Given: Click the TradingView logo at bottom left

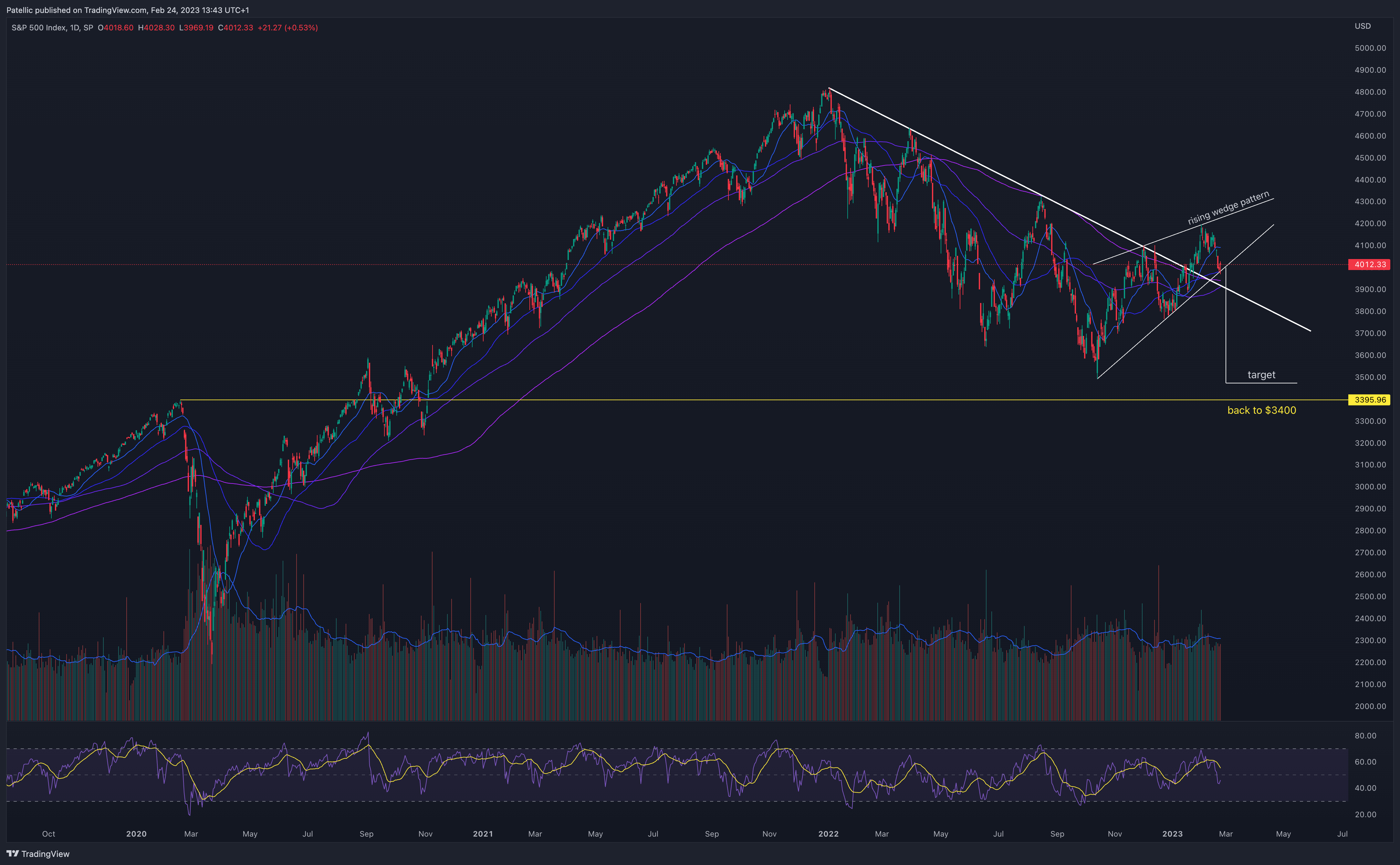Looking at the screenshot, I should click(38, 854).
